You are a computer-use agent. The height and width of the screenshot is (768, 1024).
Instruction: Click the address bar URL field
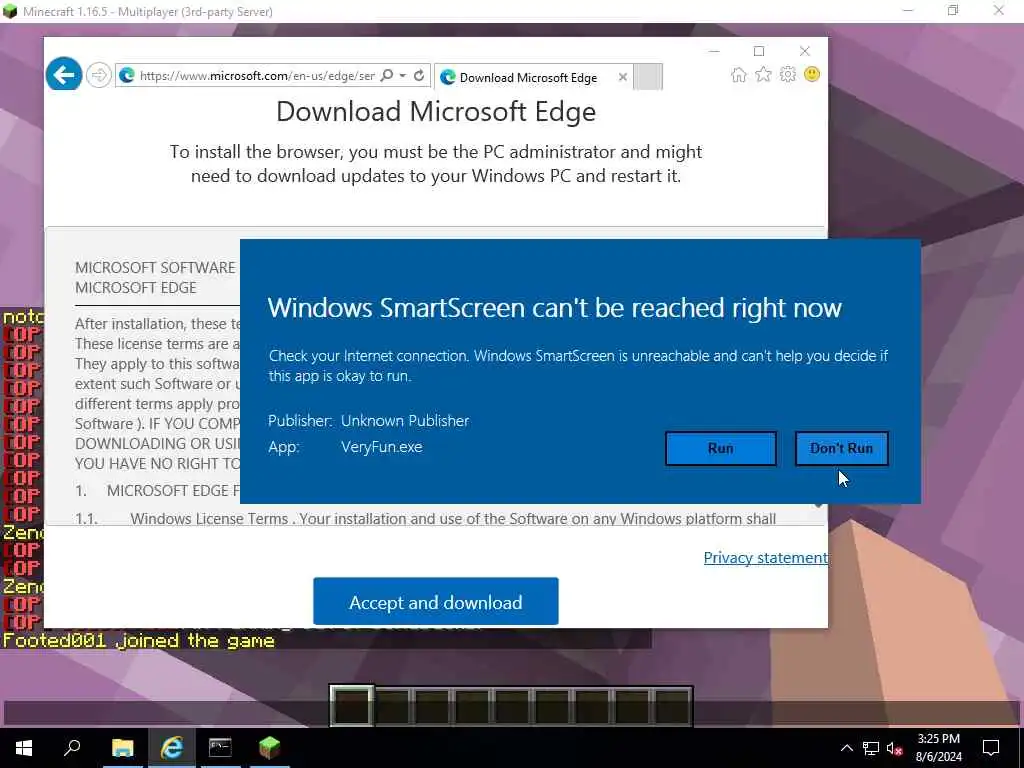coord(257,76)
